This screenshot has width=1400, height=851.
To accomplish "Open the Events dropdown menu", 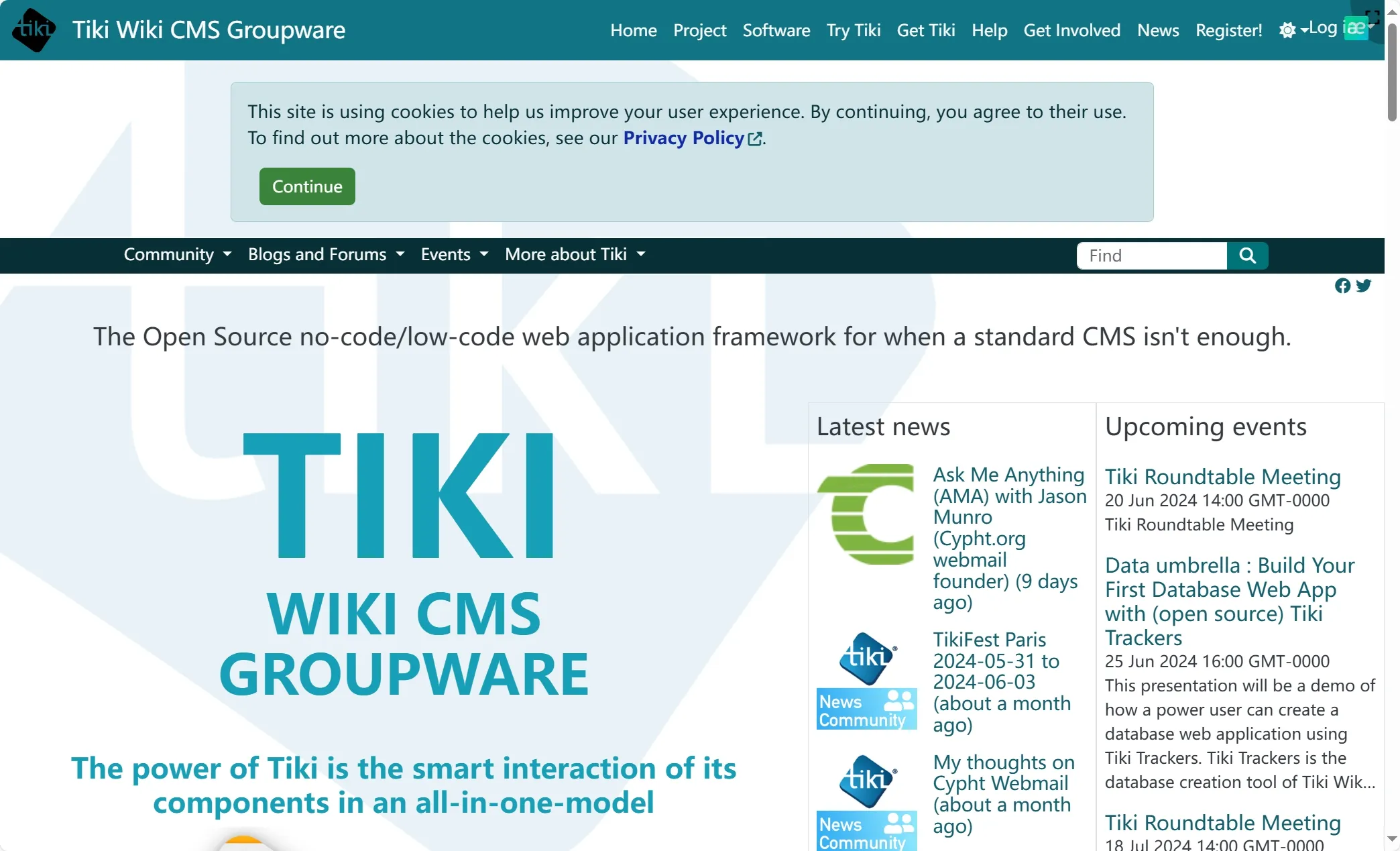I will (454, 255).
